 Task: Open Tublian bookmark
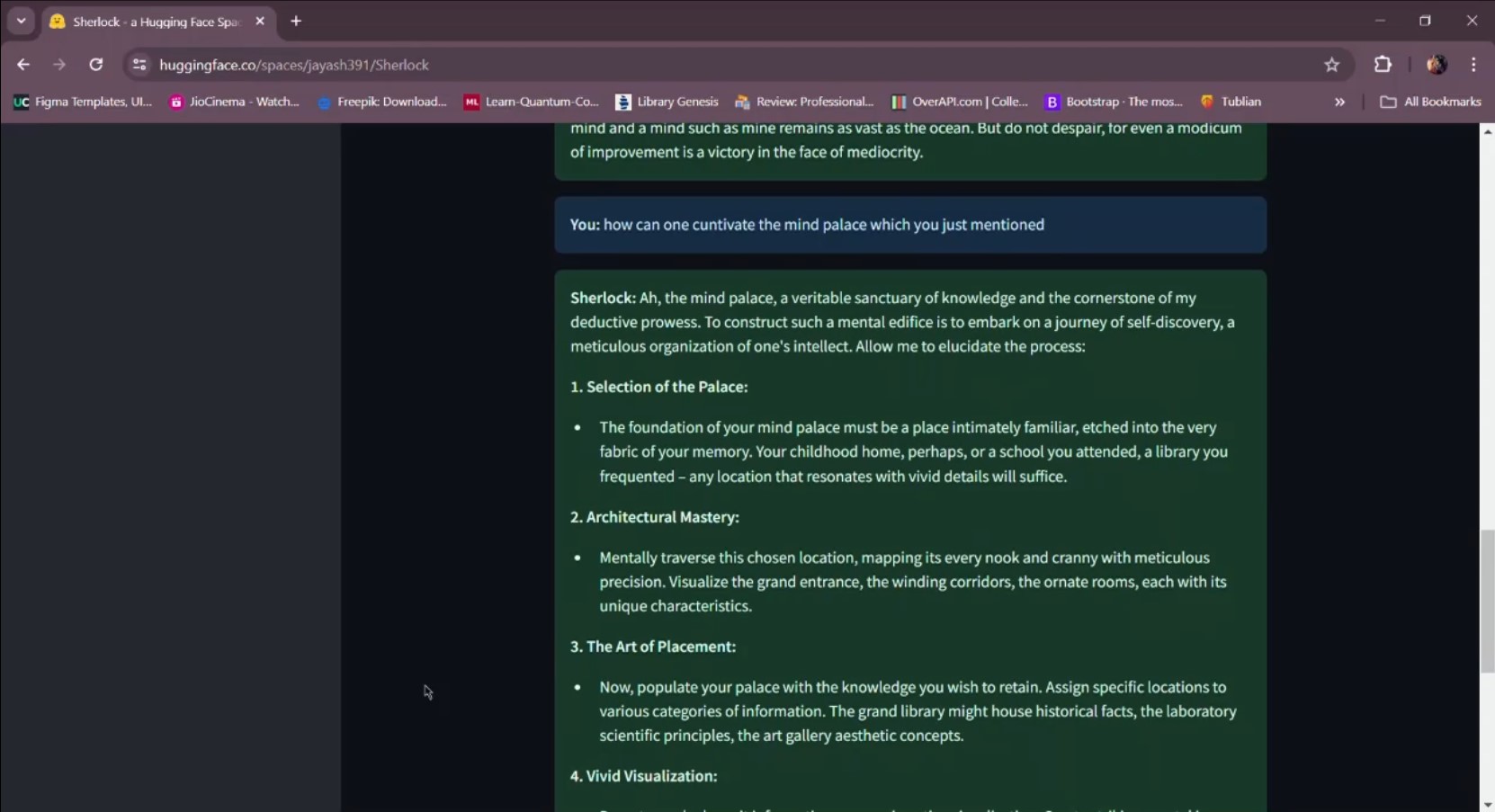click(x=1231, y=102)
